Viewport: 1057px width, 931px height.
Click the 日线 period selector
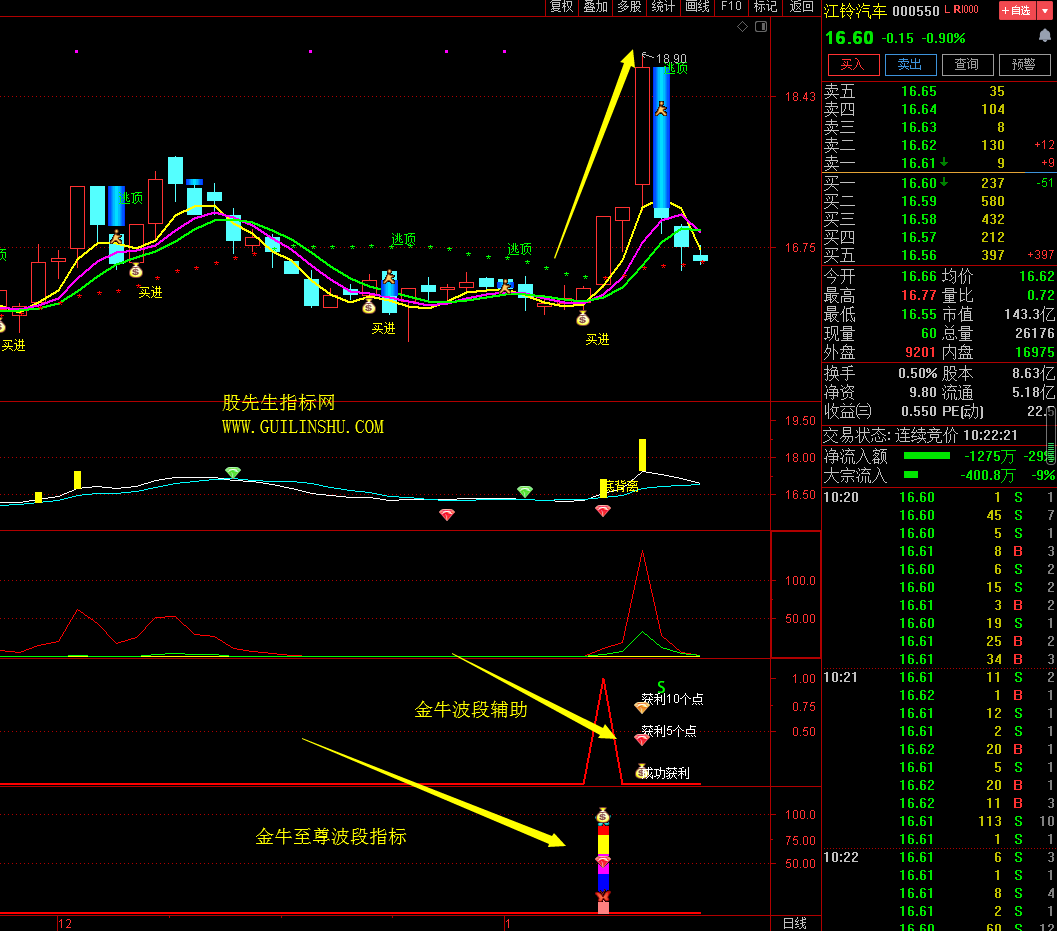(x=795, y=924)
